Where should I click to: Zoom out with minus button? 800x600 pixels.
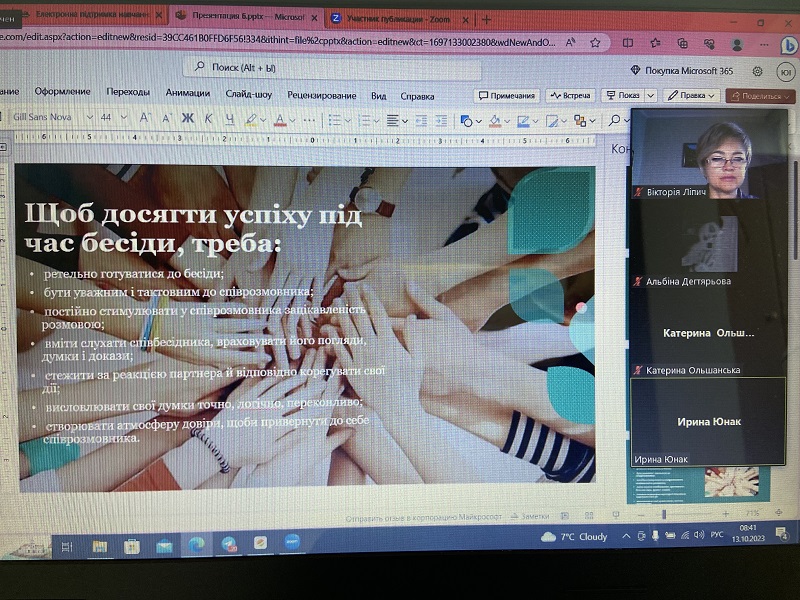click(x=641, y=515)
